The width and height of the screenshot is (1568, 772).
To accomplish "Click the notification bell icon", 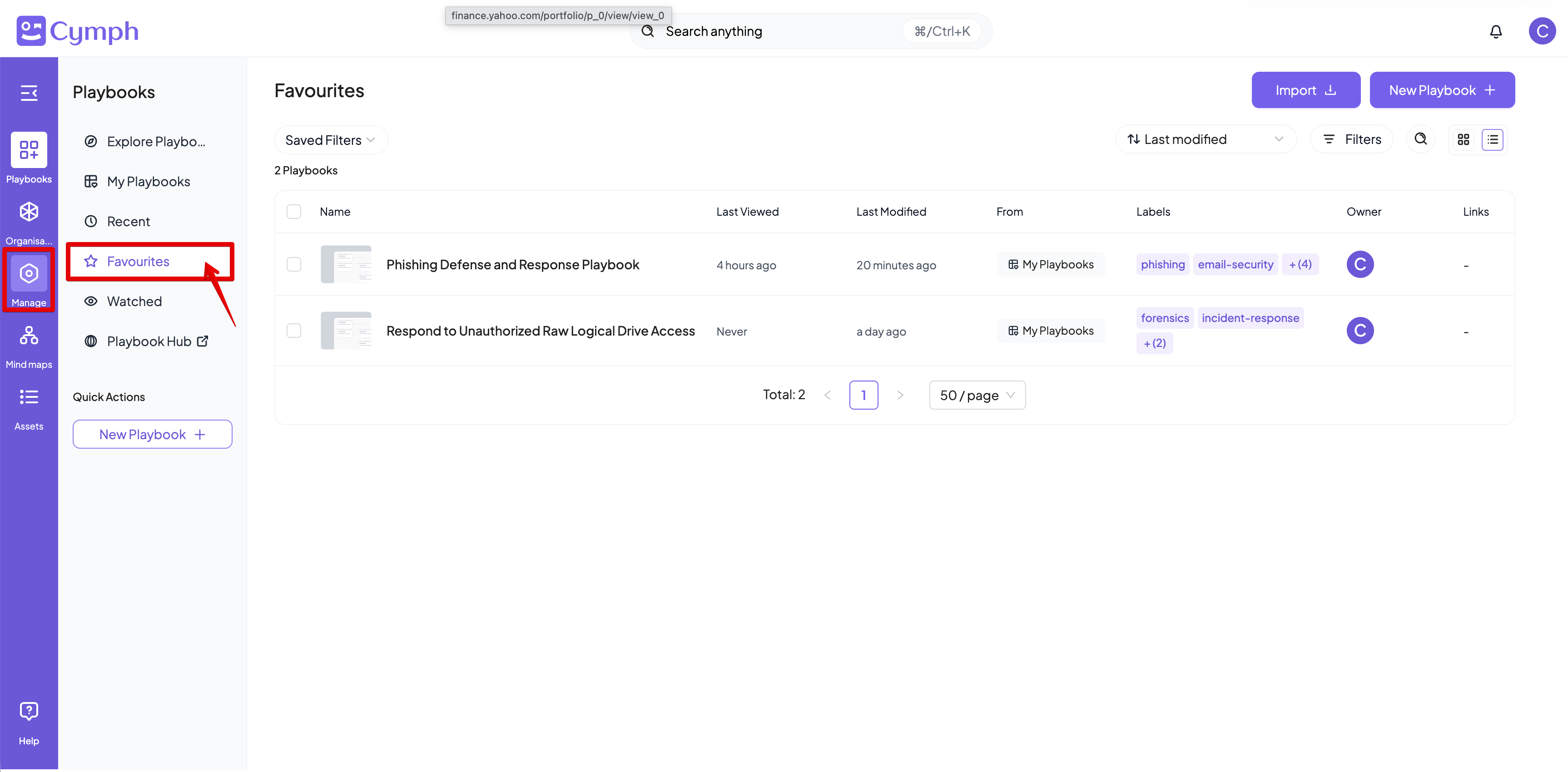I will (x=1495, y=32).
